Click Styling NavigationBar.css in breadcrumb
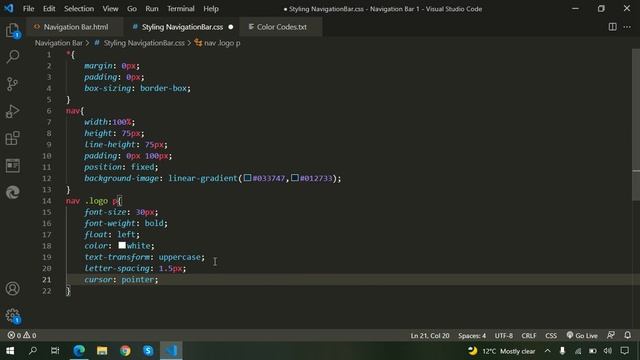 144,43
